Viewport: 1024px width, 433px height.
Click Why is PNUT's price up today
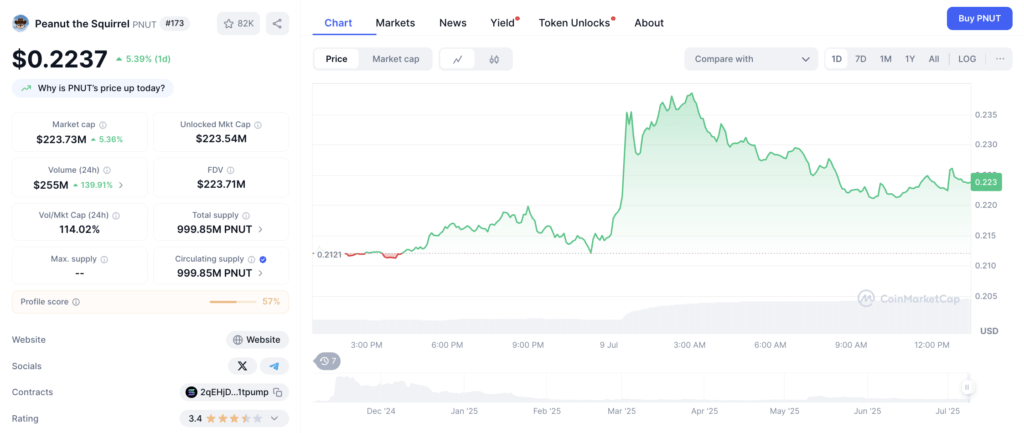(93, 88)
